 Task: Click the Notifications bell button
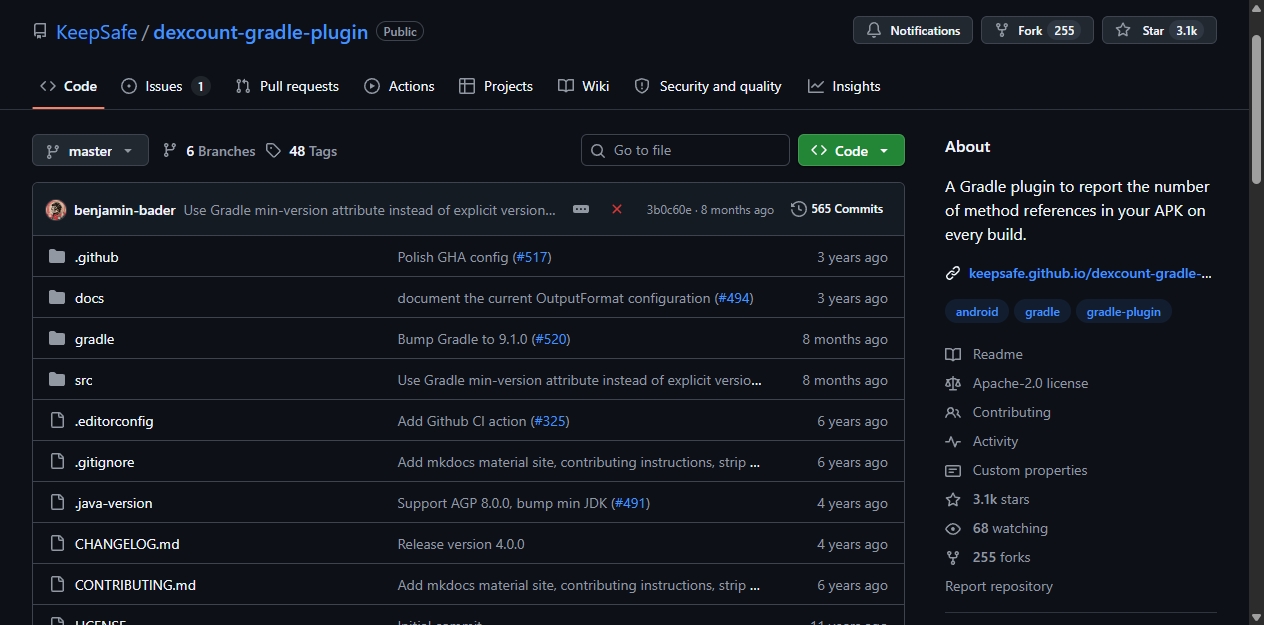913,31
